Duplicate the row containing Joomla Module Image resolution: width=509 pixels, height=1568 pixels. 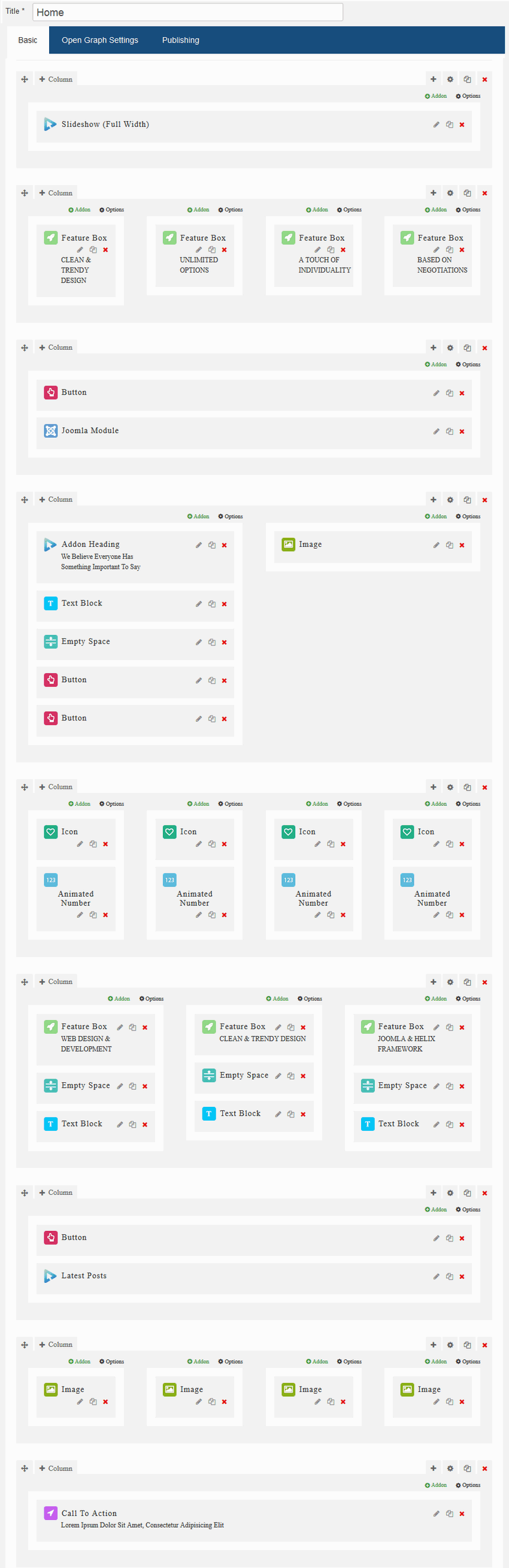click(467, 347)
